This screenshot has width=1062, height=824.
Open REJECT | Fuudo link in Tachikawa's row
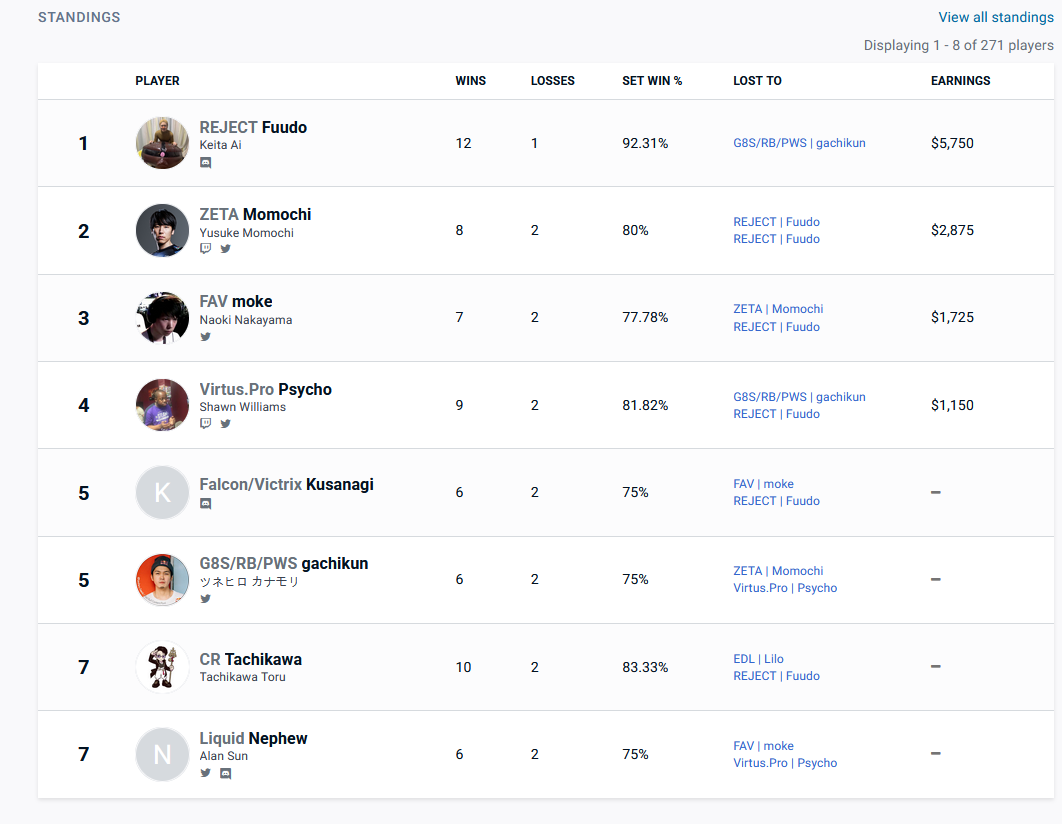pyautogui.click(x=776, y=676)
